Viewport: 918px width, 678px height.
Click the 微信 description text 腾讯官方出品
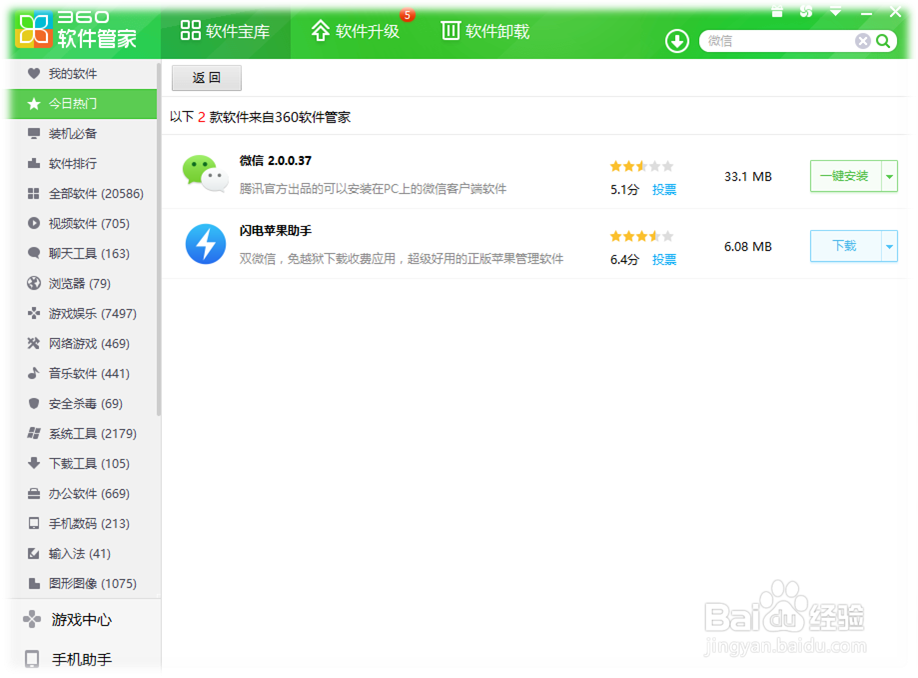coord(373,189)
